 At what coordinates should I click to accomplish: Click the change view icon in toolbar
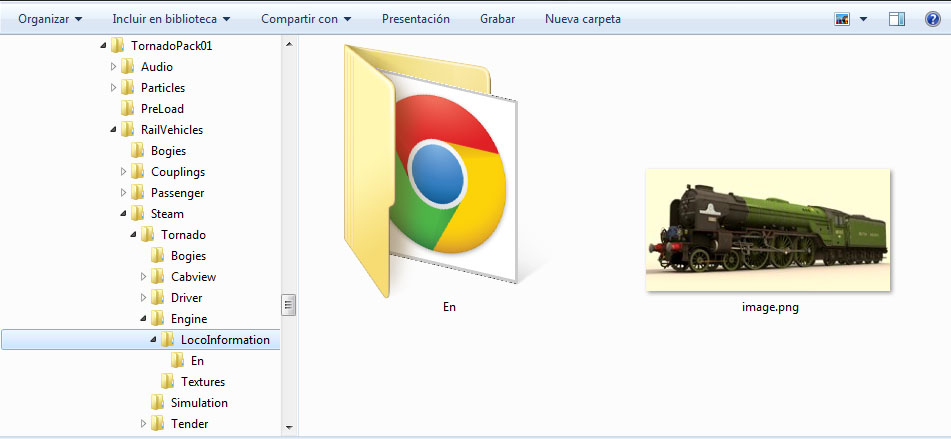click(842, 19)
